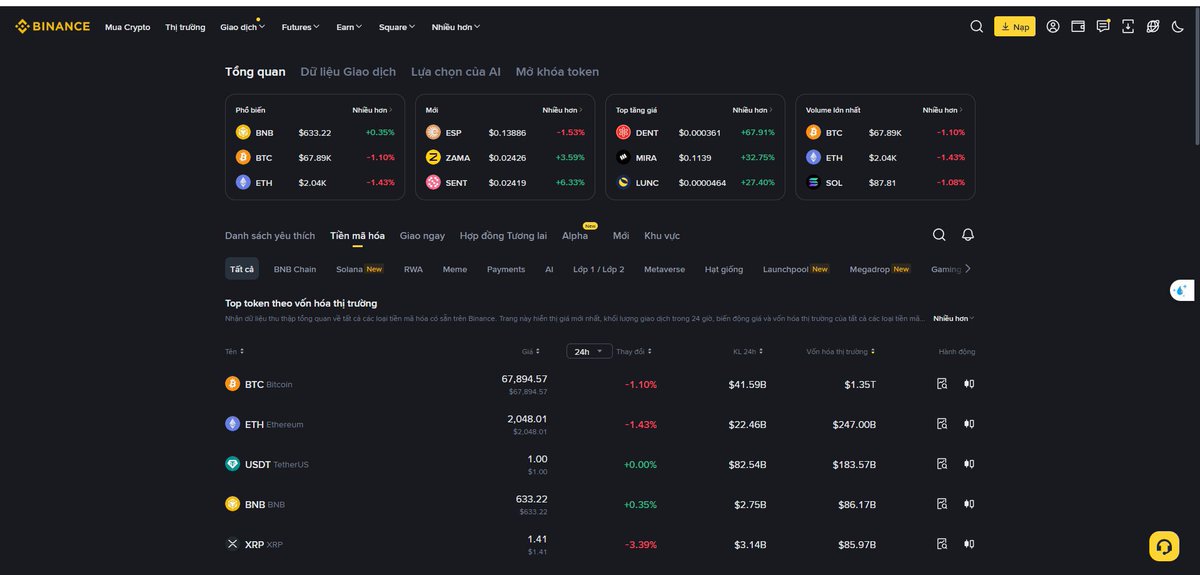Click the category list right arrow

coord(967,269)
